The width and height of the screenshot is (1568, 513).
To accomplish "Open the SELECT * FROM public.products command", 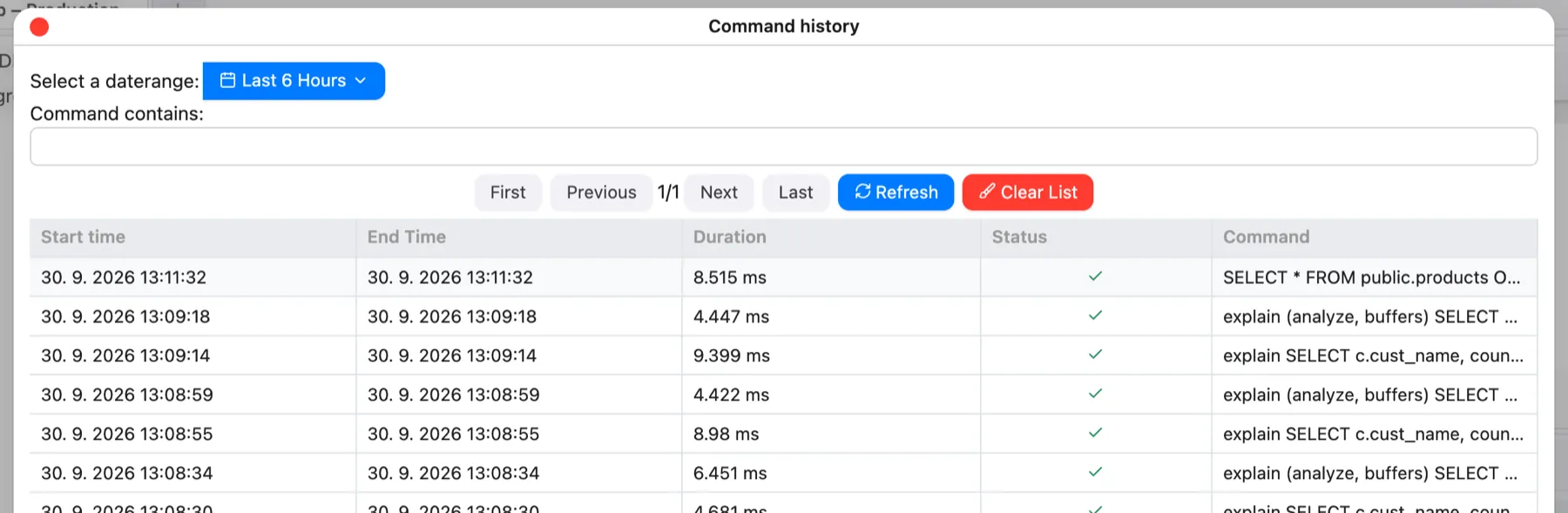I will pos(1371,278).
